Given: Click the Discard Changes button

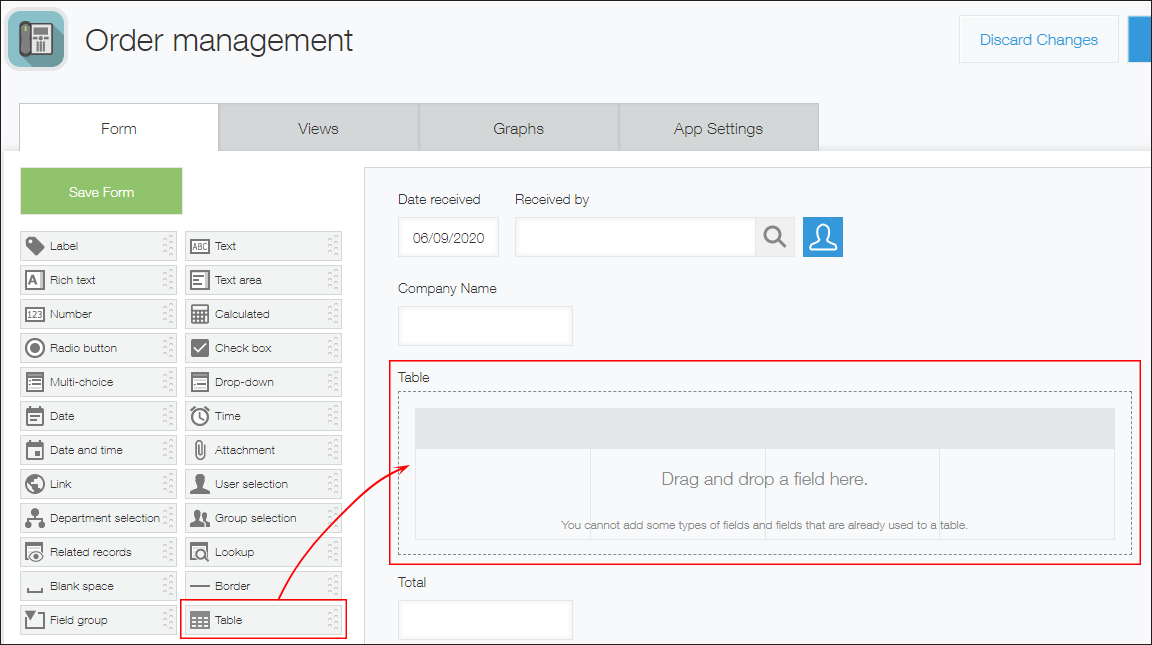Looking at the screenshot, I should point(1038,39).
